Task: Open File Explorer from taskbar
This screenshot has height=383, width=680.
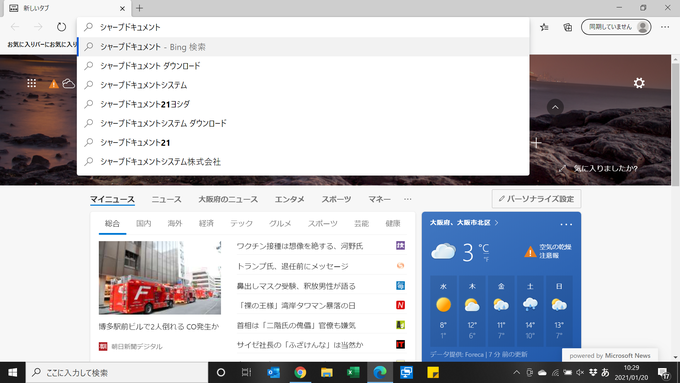Action: click(327, 373)
